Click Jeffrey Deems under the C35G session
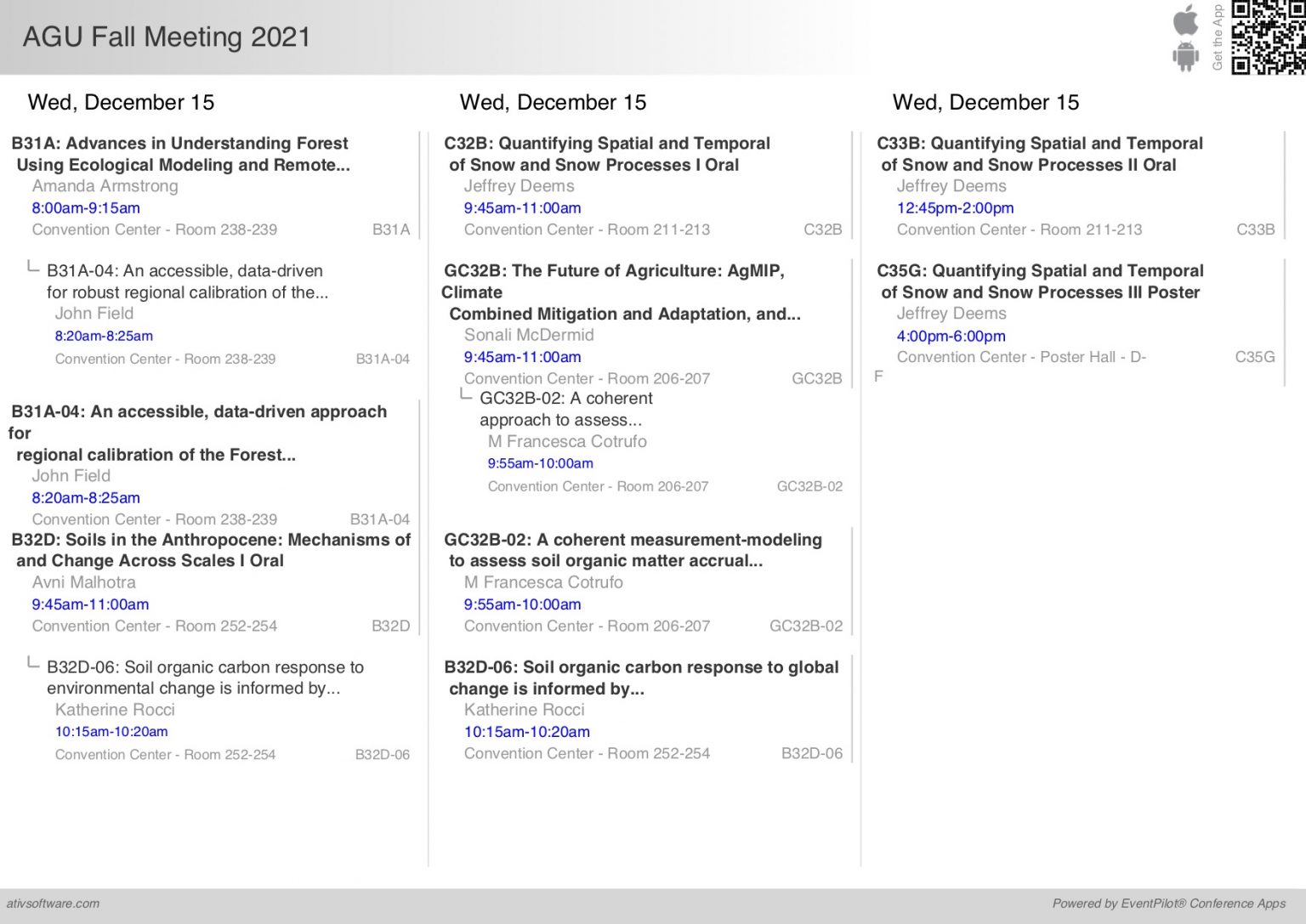1306x924 pixels. pos(951,314)
